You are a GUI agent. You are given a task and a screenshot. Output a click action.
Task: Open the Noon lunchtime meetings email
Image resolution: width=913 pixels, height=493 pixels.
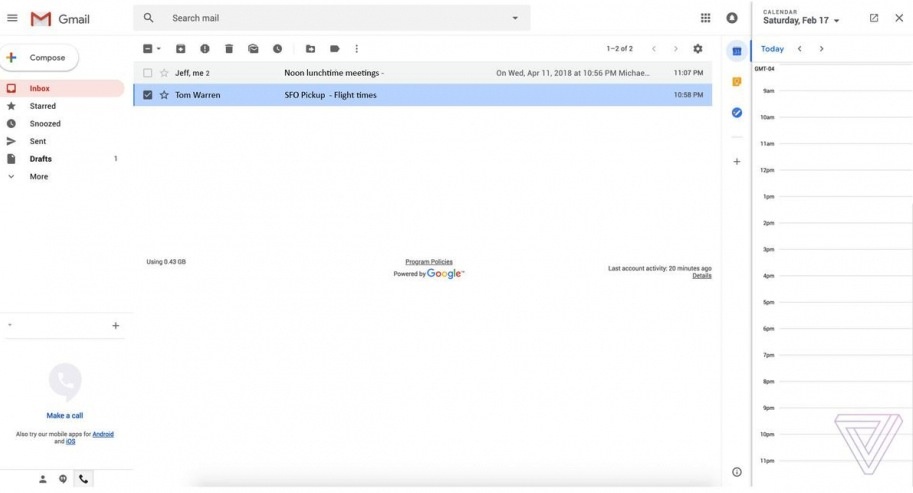423,73
